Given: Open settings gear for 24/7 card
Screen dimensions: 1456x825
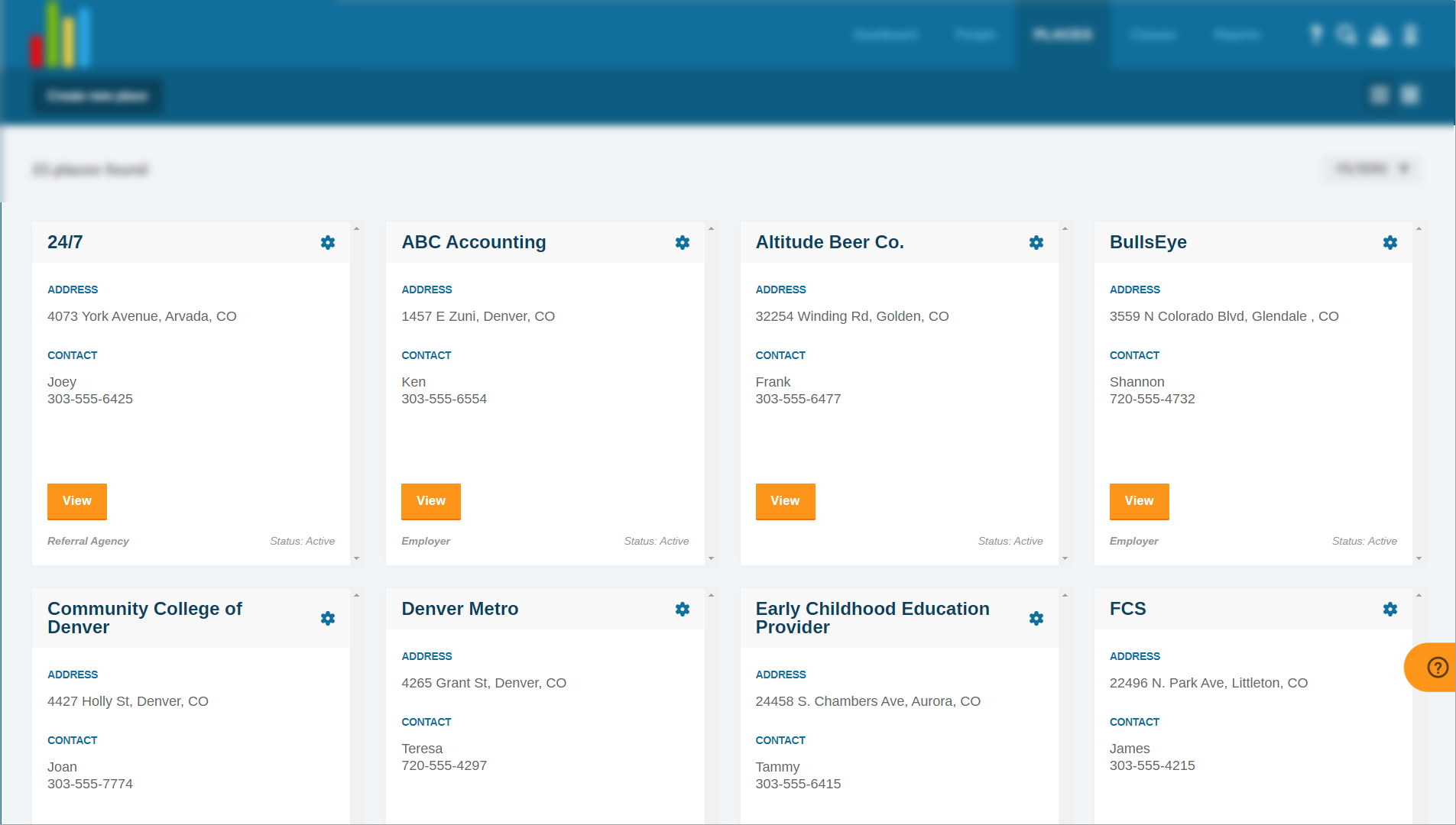Looking at the screenshot, I should point(328,243).
